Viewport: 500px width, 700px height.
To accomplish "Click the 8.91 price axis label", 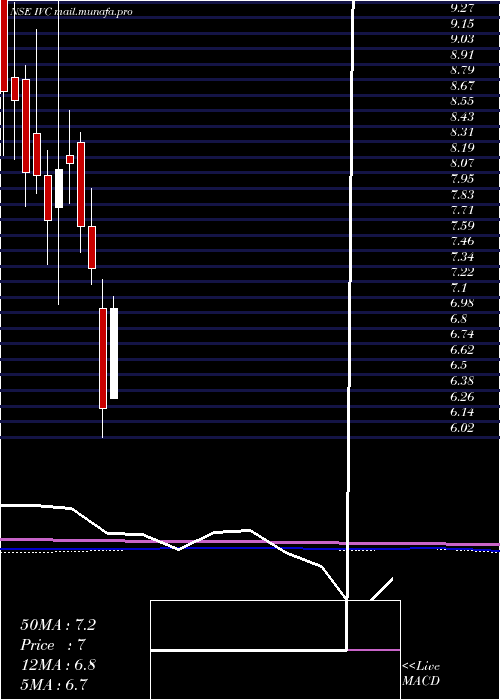I will (x=462, y=54).
